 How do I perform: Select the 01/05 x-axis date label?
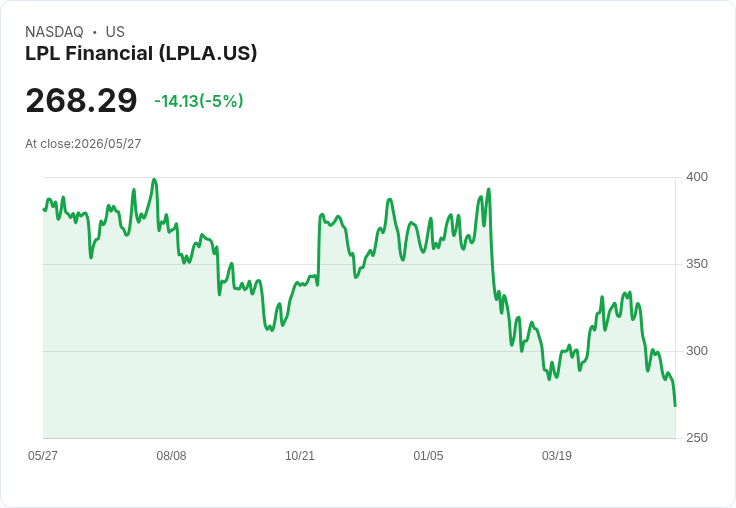(428, 455)
